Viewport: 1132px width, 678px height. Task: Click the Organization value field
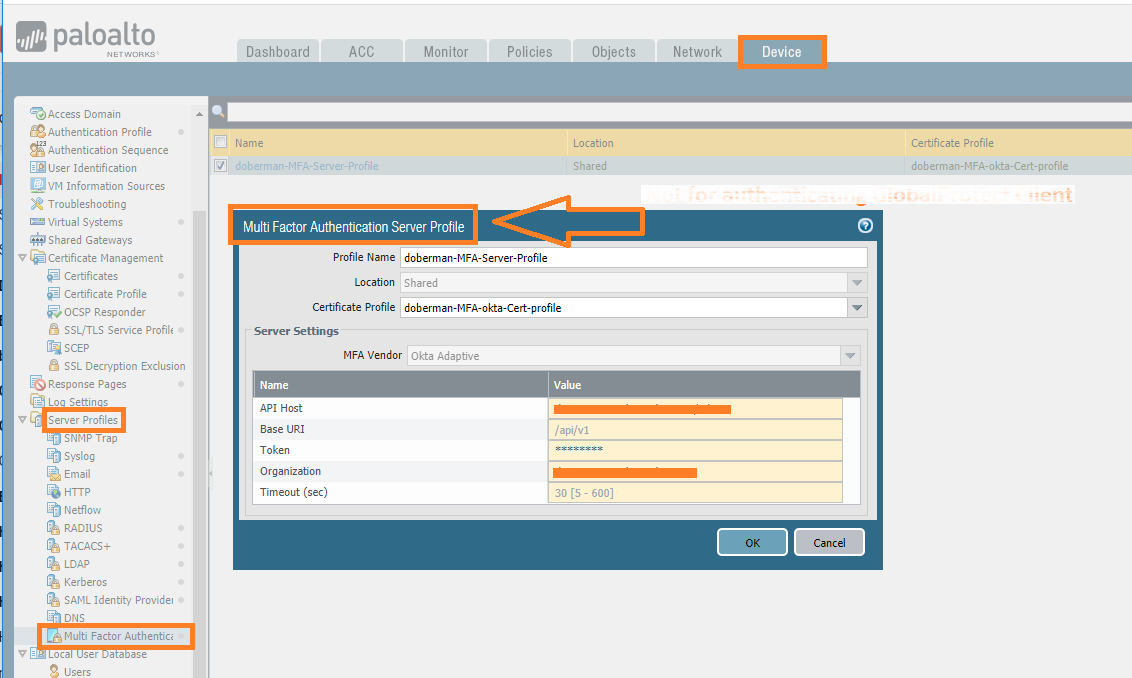[x=695, y=471]
